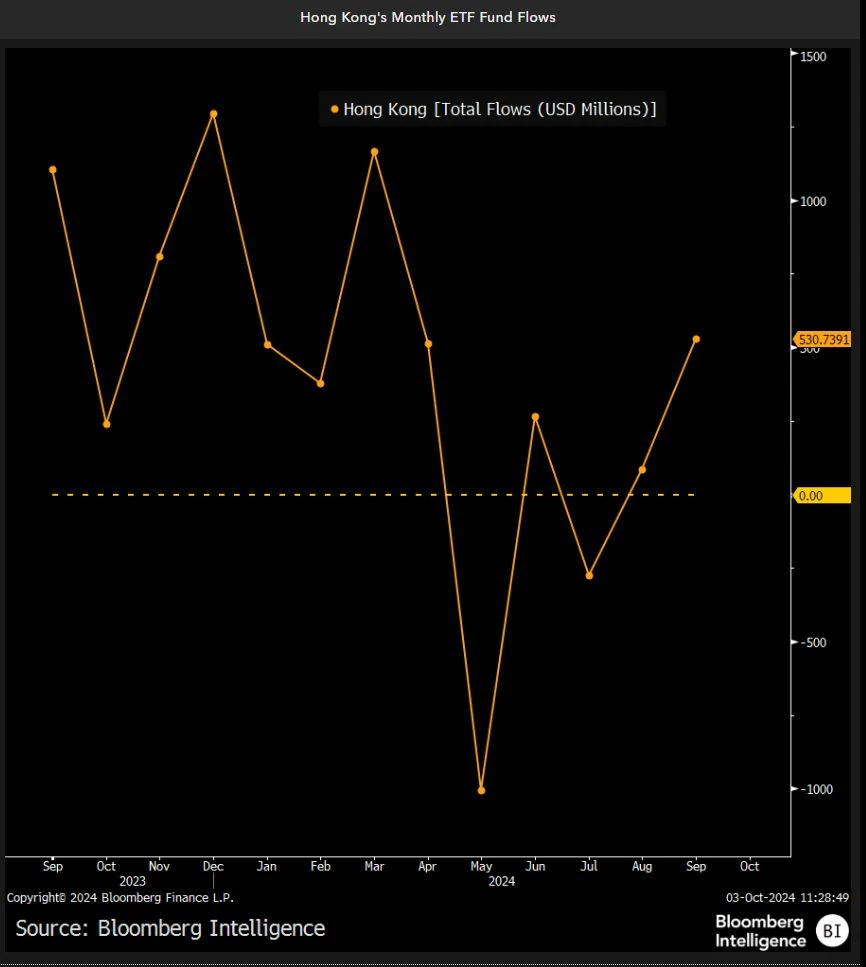Select the May trough data point
This screenshot has width=866, height=967.
tap(481, 789)
